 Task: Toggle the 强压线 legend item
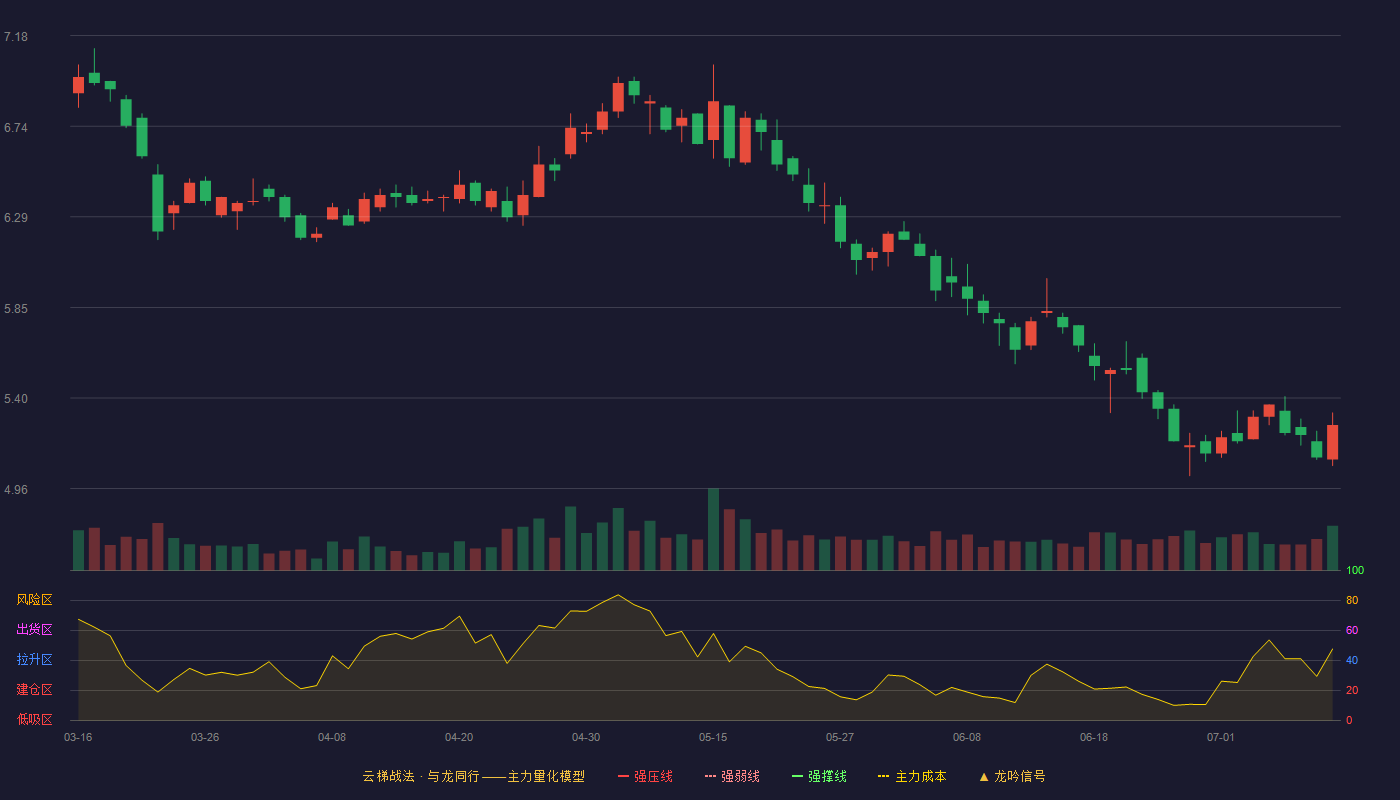(x=645, y=776)
